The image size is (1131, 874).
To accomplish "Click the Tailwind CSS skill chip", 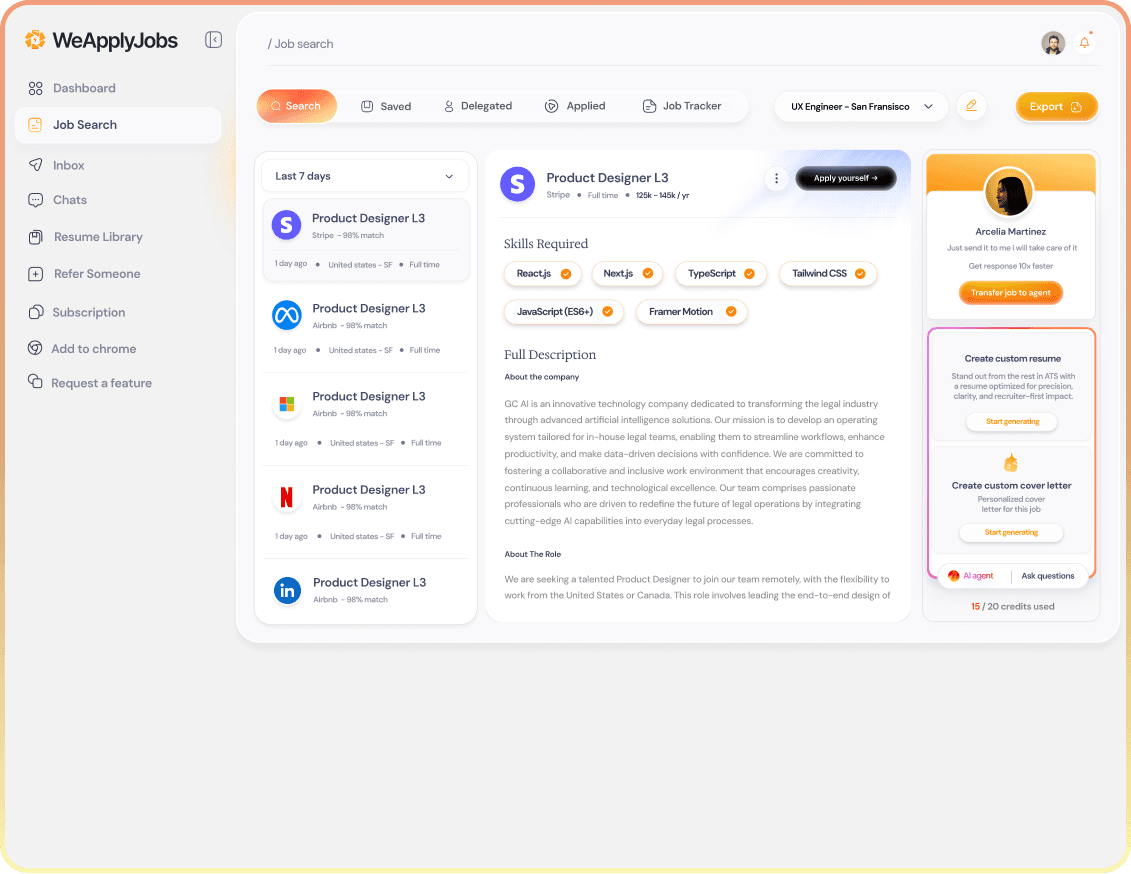I will click(828, 273).
